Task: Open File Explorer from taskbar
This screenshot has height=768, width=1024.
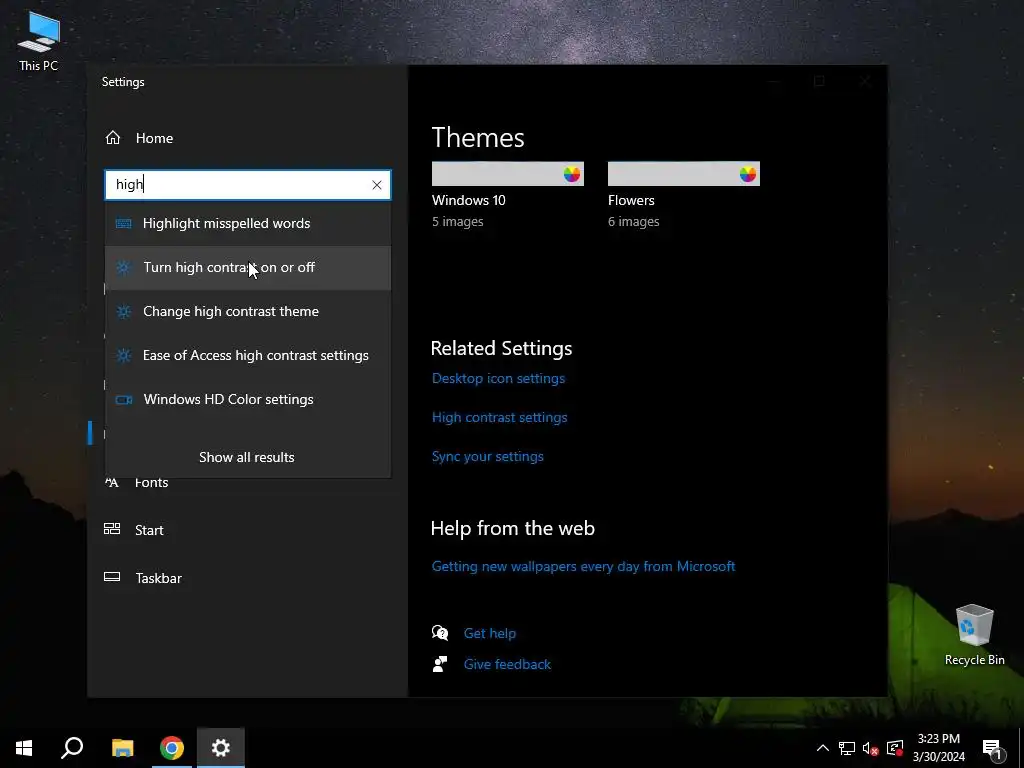Action: (122, 748)
